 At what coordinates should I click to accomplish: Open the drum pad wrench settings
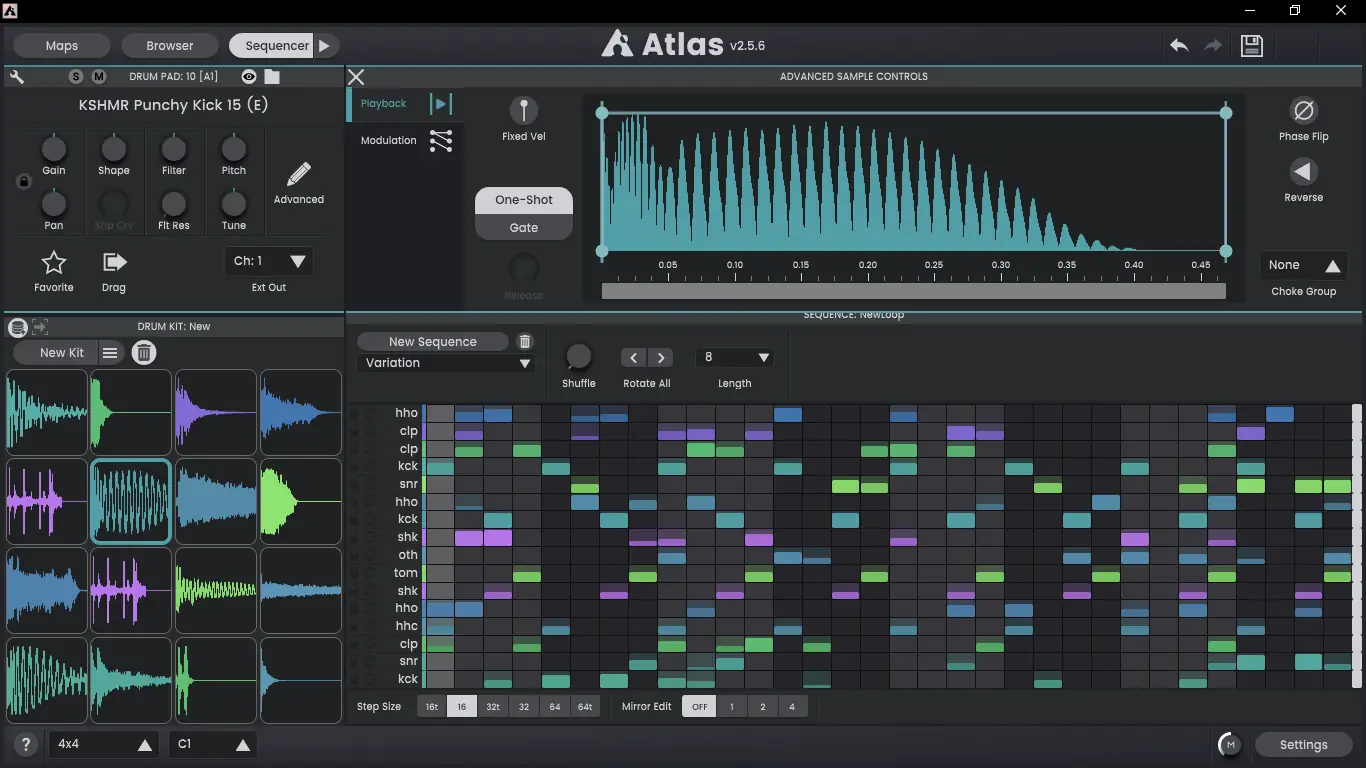pyautogui.click(x=17, y=77)
